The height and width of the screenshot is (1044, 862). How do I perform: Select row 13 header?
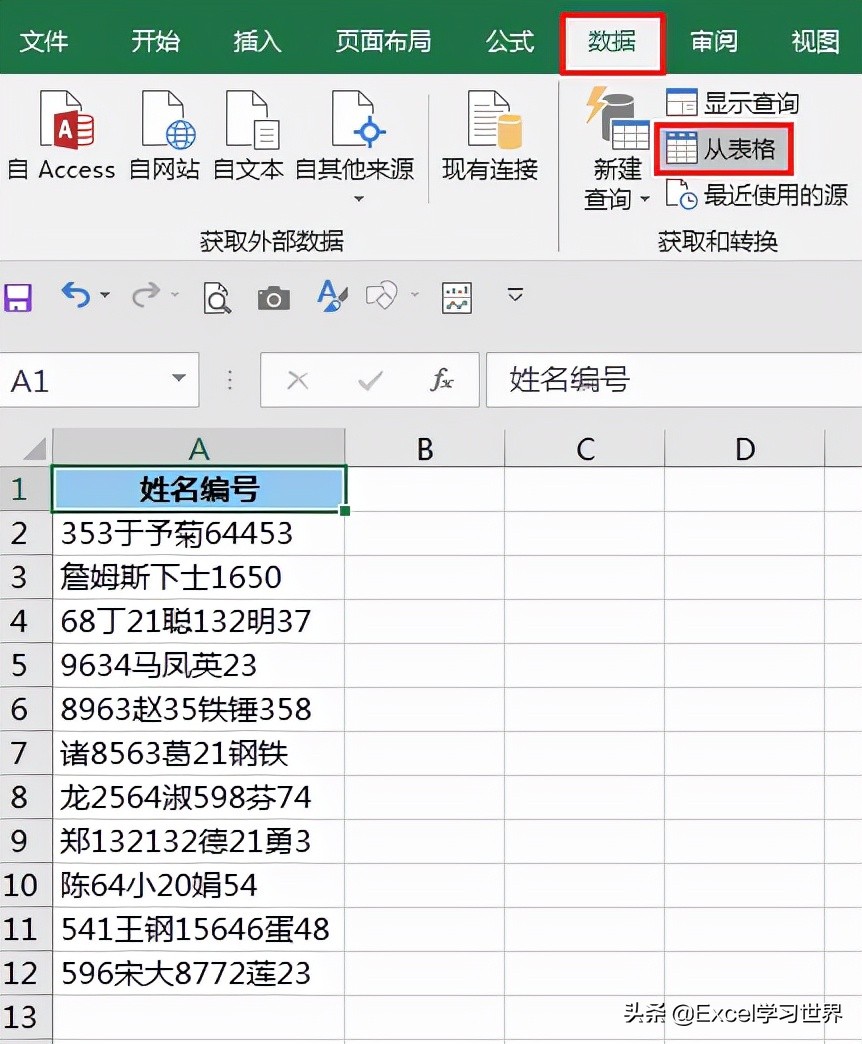pos(25,1017)
